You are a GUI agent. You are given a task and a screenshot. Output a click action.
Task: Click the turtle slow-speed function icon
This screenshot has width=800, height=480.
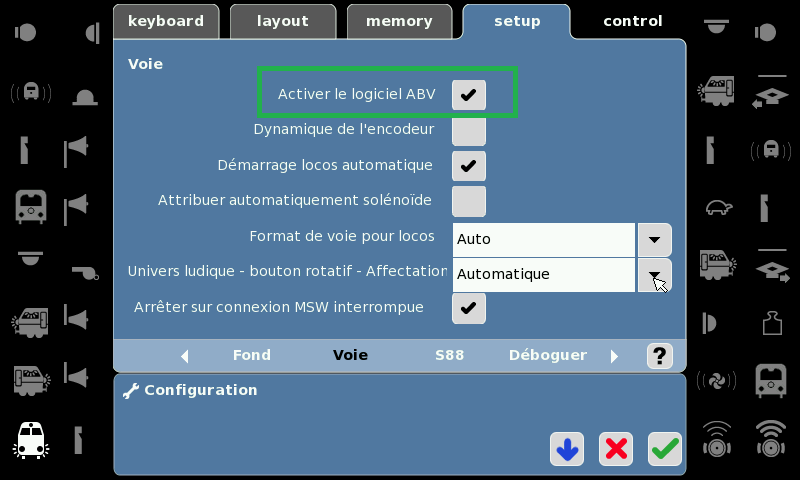click(719, 207)
